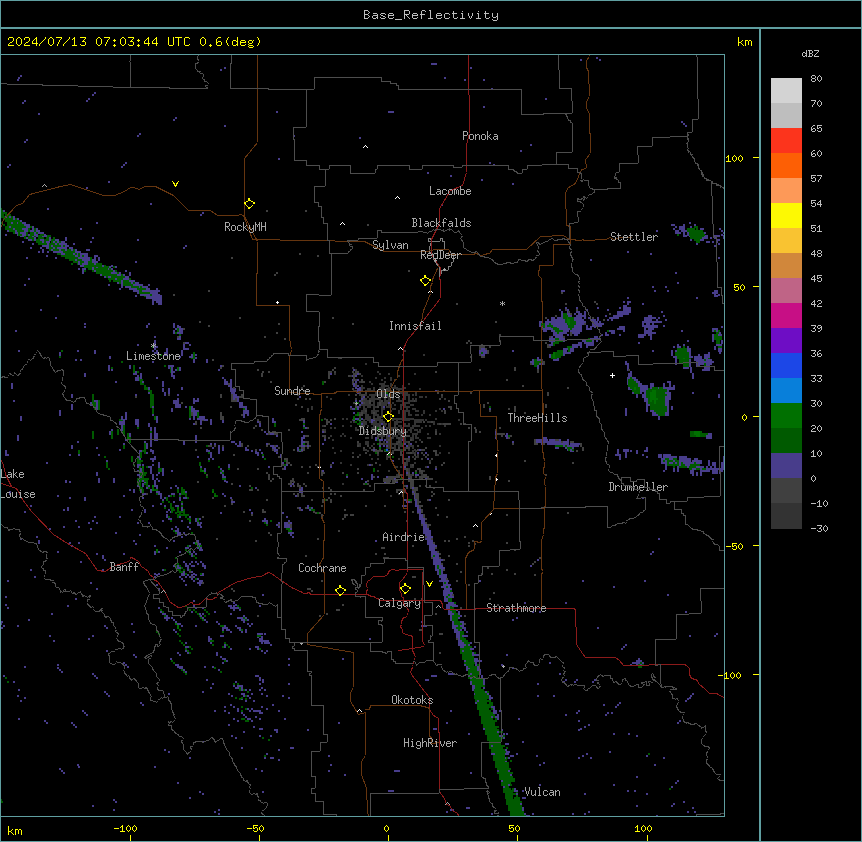The image size is (862, 842).
Task: Click the Limestone map label
Action: tap(153, 356)
